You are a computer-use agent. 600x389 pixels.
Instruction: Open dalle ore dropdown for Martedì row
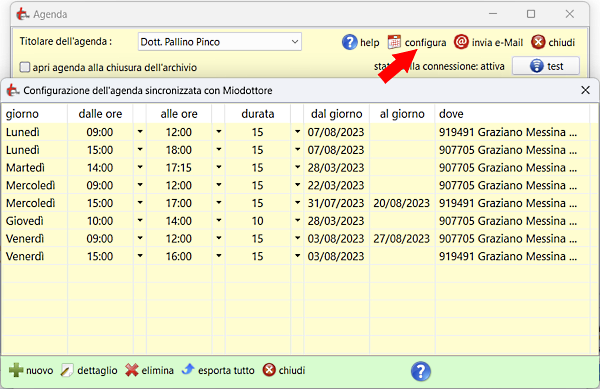140,167
